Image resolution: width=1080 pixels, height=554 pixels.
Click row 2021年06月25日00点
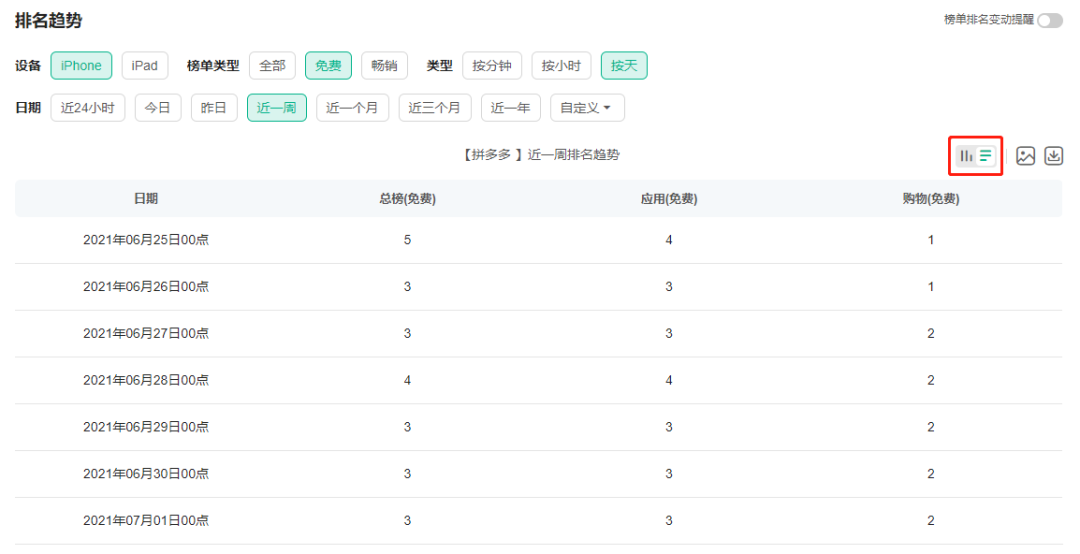(539, 240)
